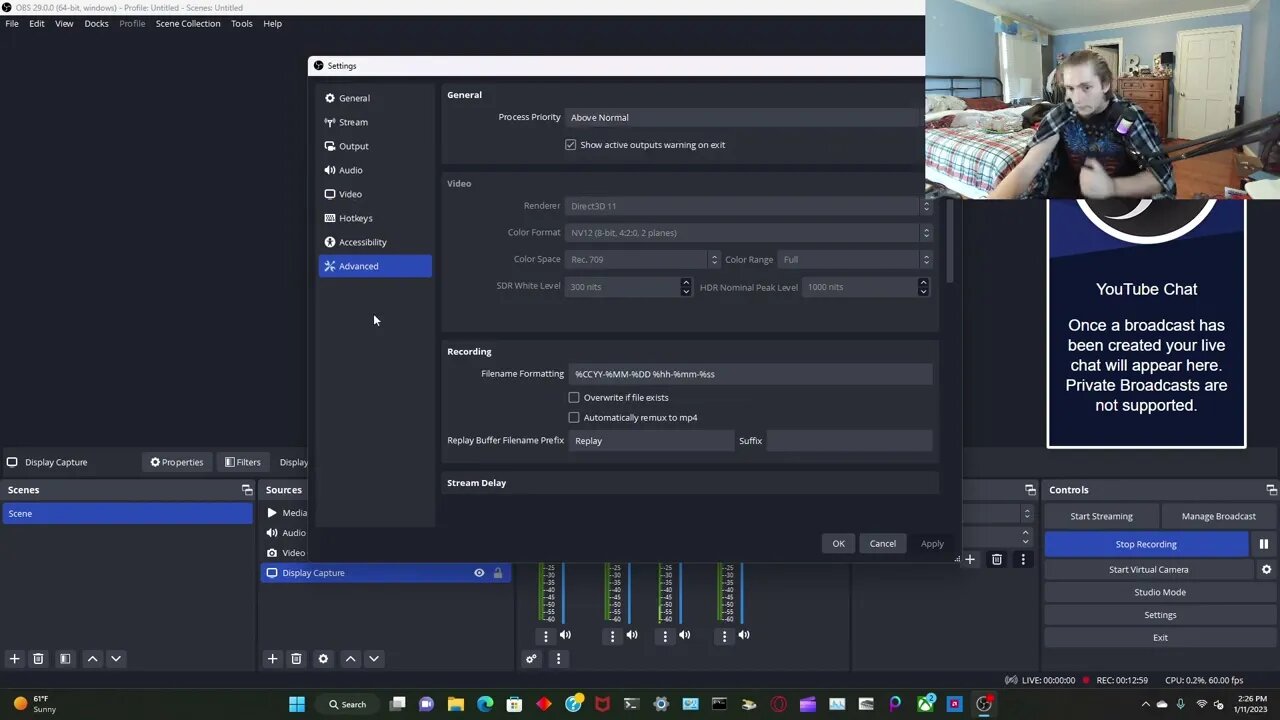Open Advanced Audio Properties gears icon
The width and height of the screenshot is (1280, 720).
[531, 659]
